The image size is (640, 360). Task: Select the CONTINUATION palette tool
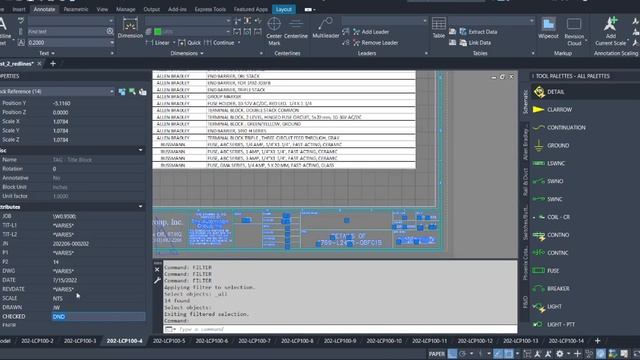(559, 127)
